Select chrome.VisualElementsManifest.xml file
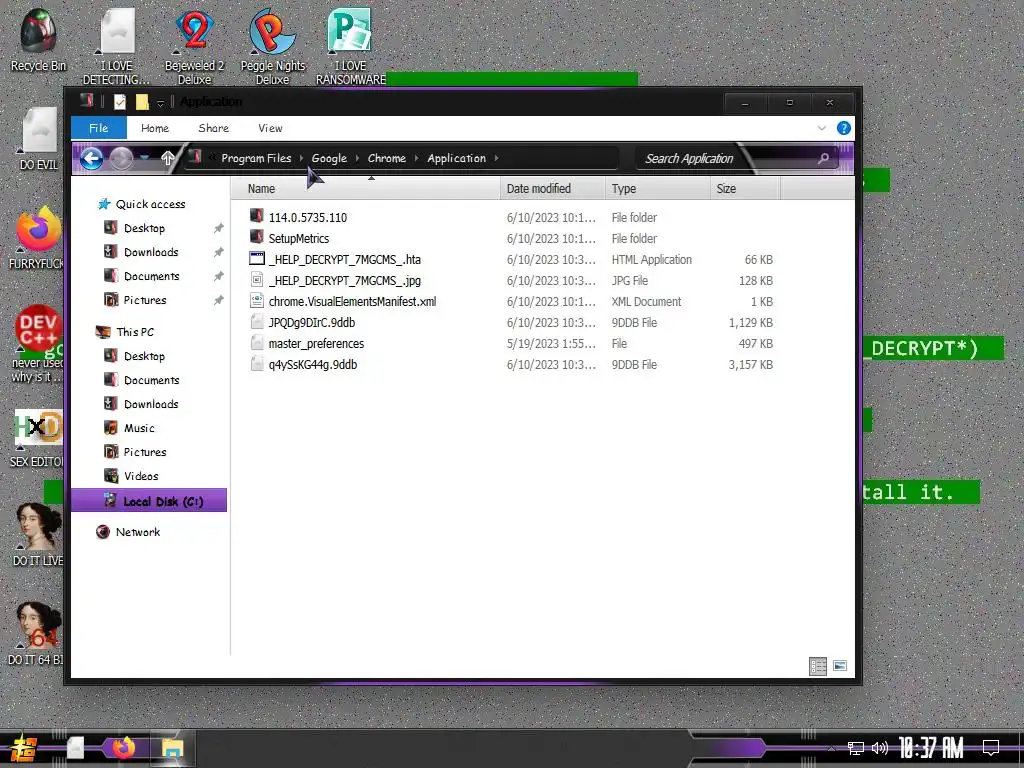This screenshot has width=1024, height=768. pos(352,301)
